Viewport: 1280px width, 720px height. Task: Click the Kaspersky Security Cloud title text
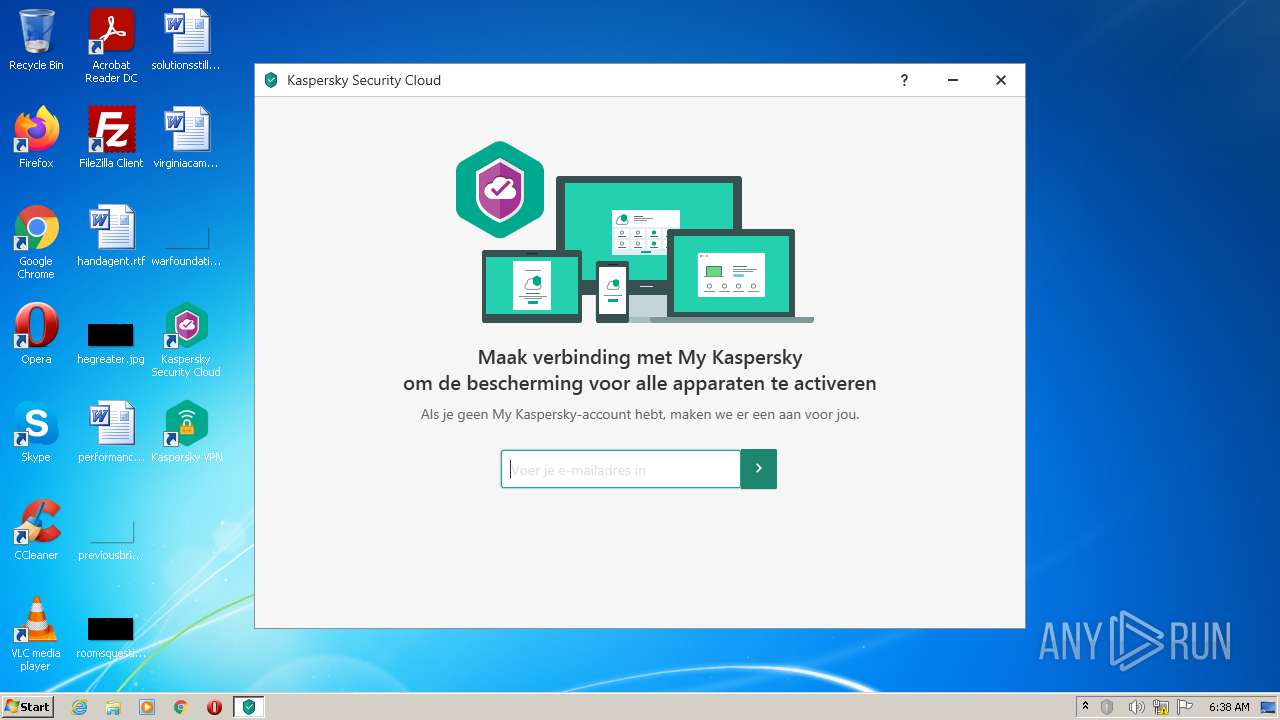pos(364,80)
